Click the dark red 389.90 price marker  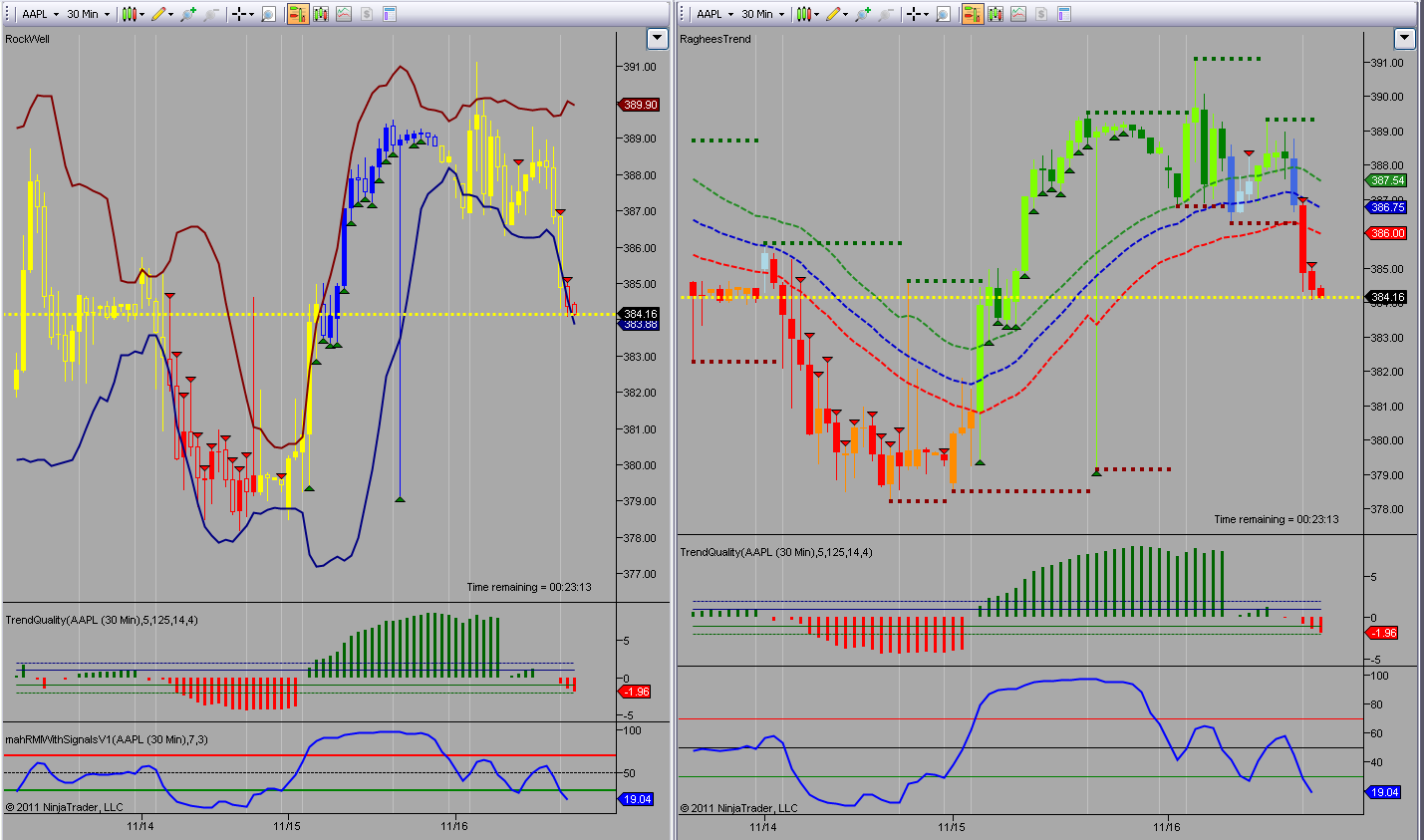coord(639,105)
